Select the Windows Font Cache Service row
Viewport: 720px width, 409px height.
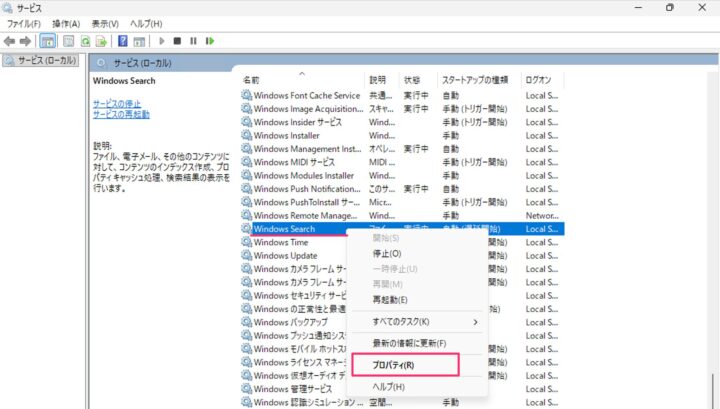pos(306,96)
